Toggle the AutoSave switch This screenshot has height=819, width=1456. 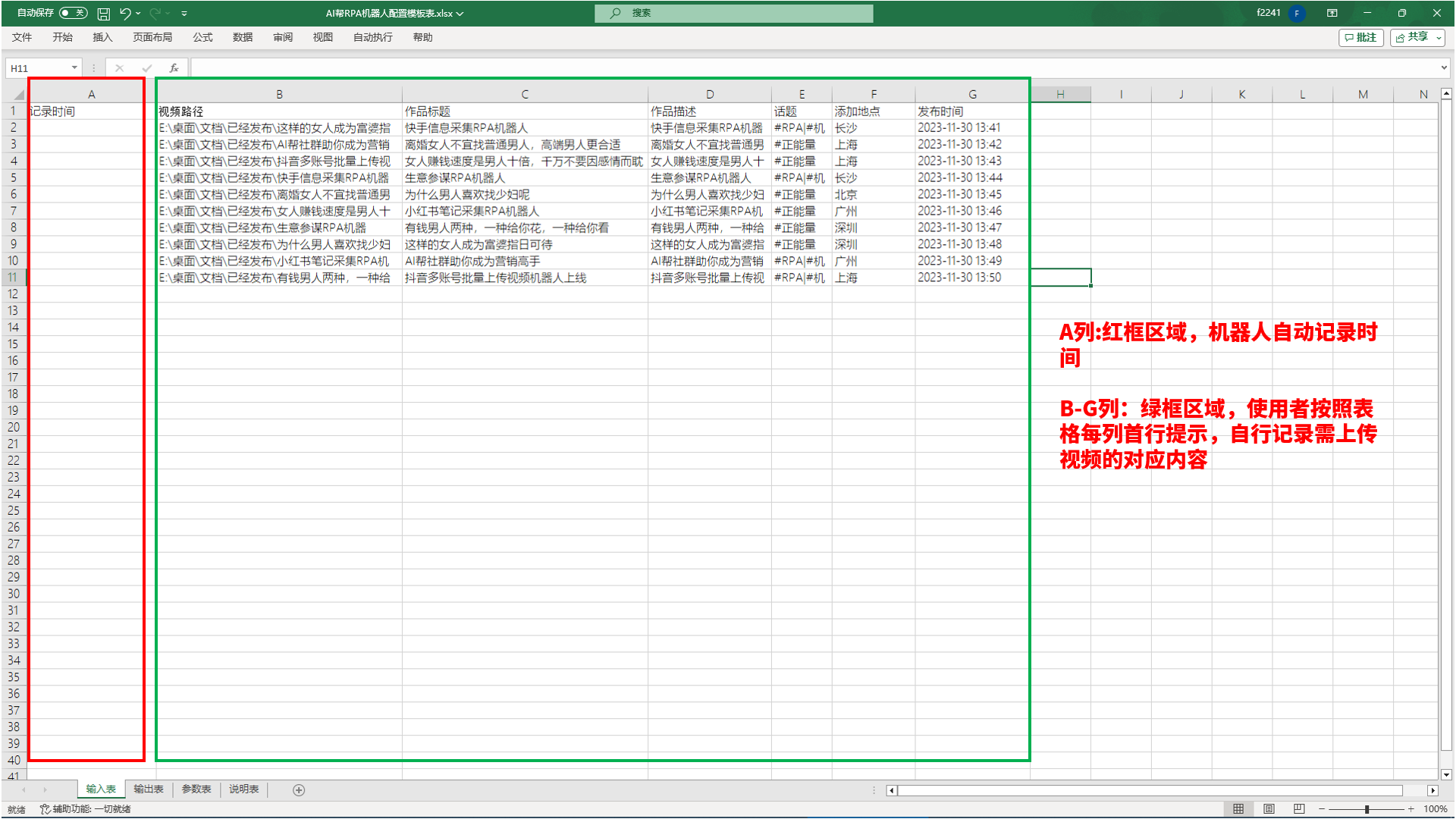tap(73, 13)
